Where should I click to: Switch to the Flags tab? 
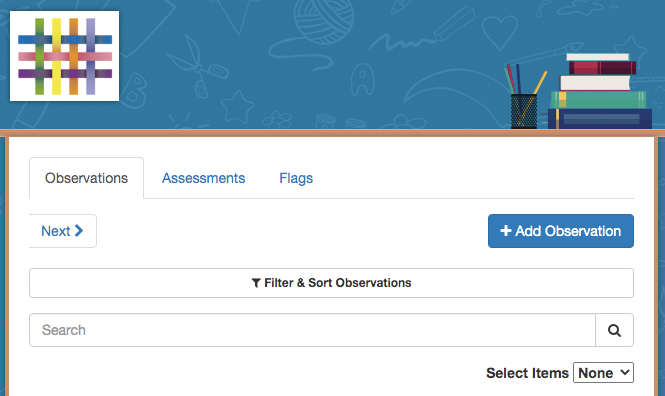tap(296, 178)
